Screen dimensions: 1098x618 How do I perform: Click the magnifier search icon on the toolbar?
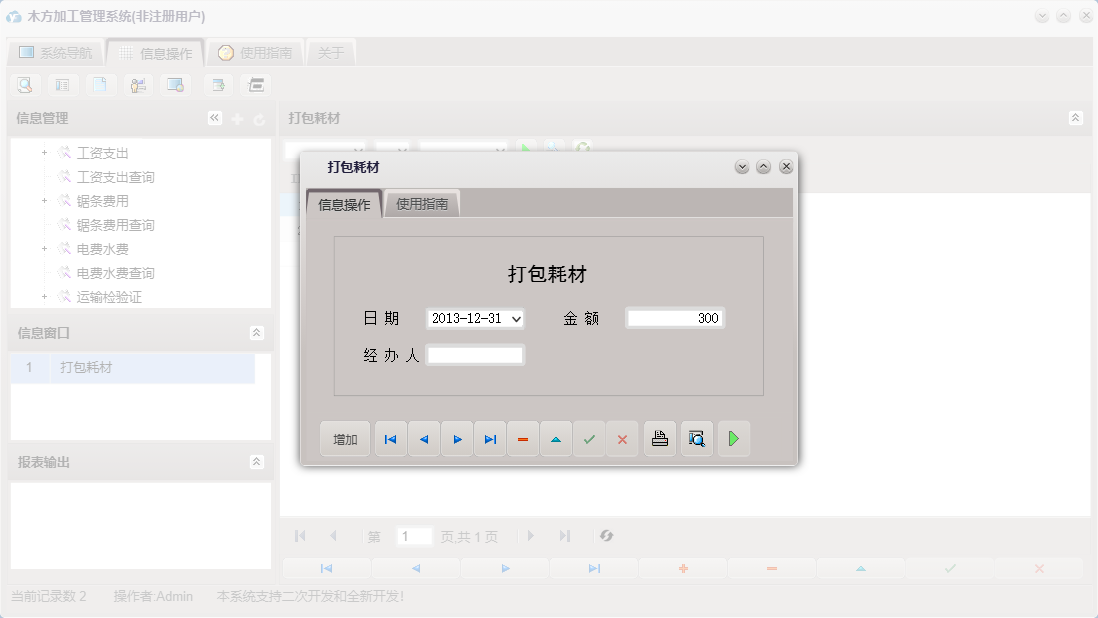[23, 85]
